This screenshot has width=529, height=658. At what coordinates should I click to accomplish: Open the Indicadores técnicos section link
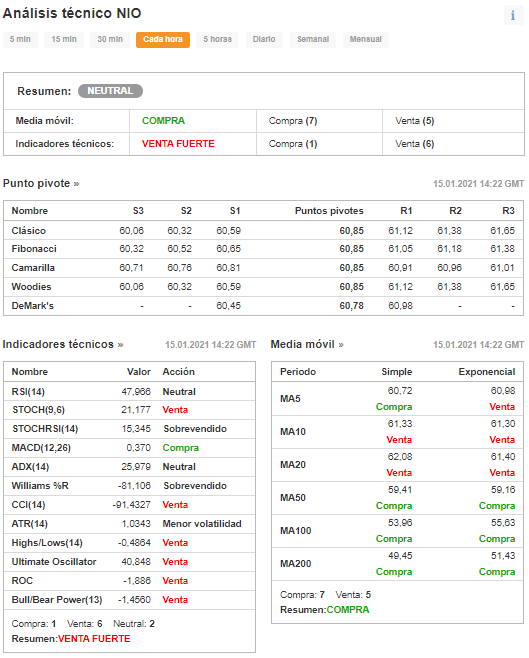click(63, 345)
